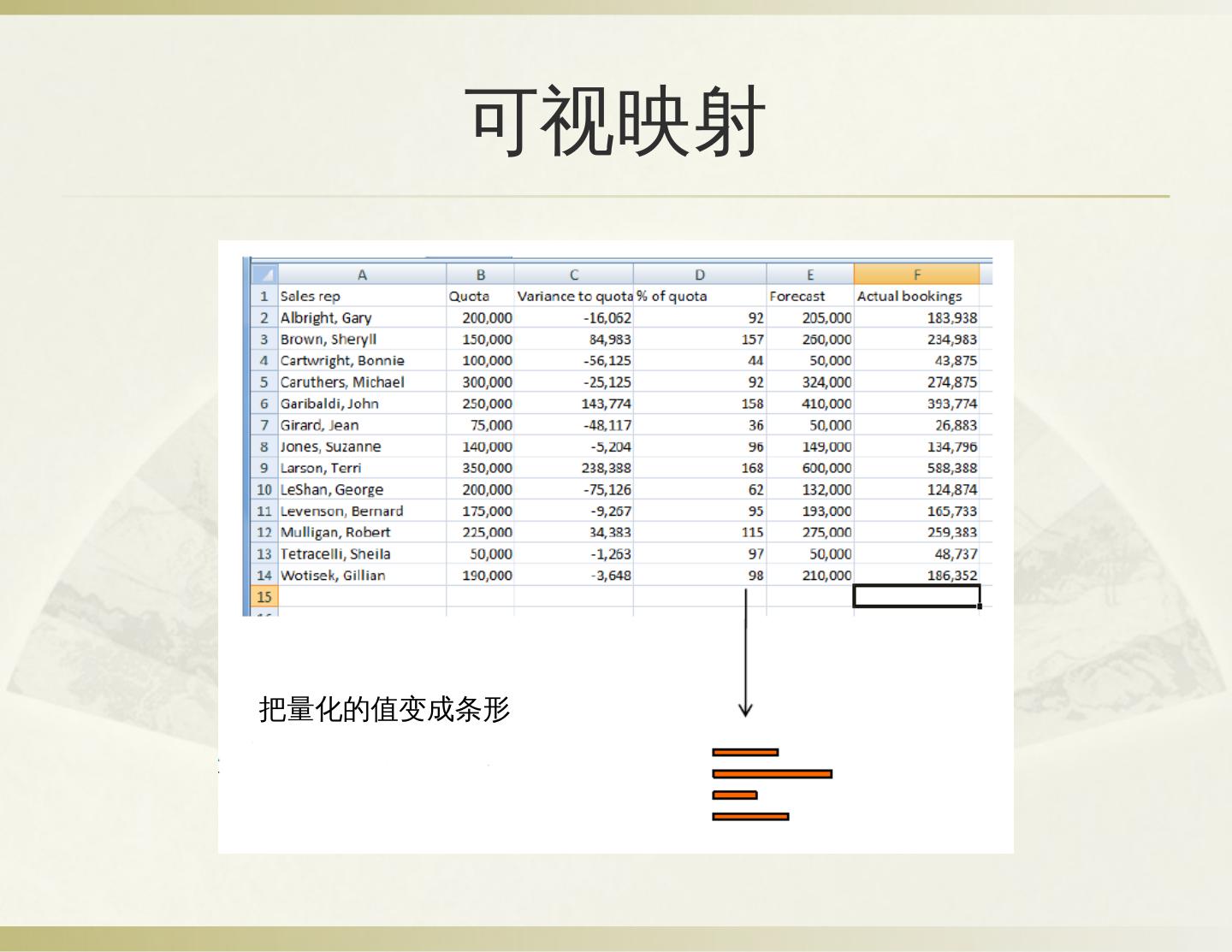Click the "Sales rep" header cell

tap(362, 296)
